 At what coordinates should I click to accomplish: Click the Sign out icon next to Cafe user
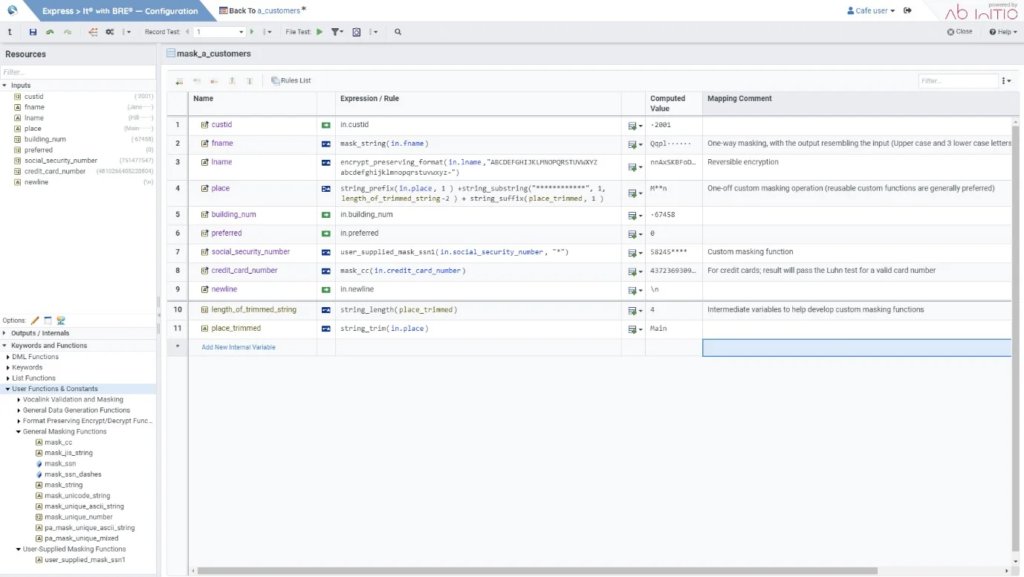pos(908,10)
